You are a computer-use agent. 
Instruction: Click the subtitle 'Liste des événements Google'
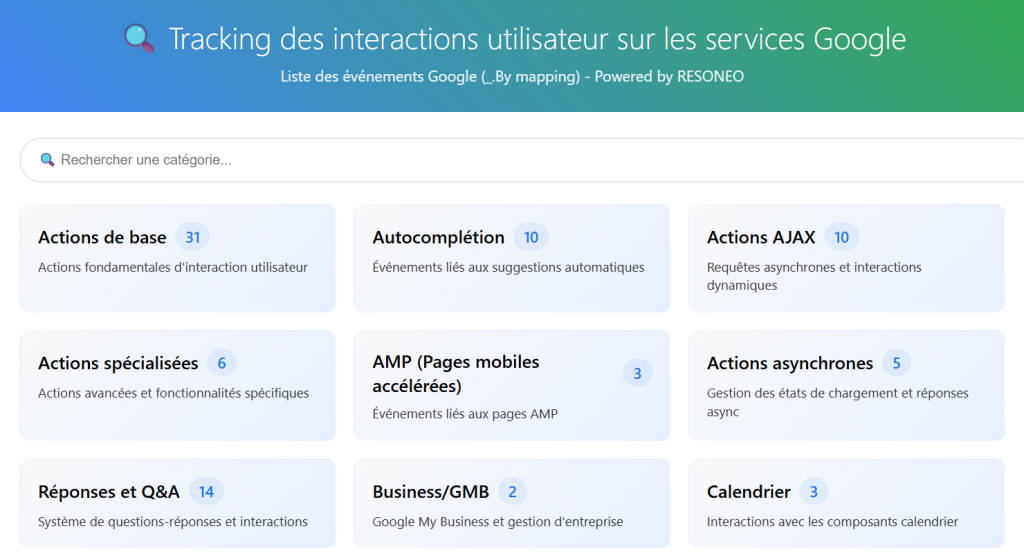pos(379,76)
